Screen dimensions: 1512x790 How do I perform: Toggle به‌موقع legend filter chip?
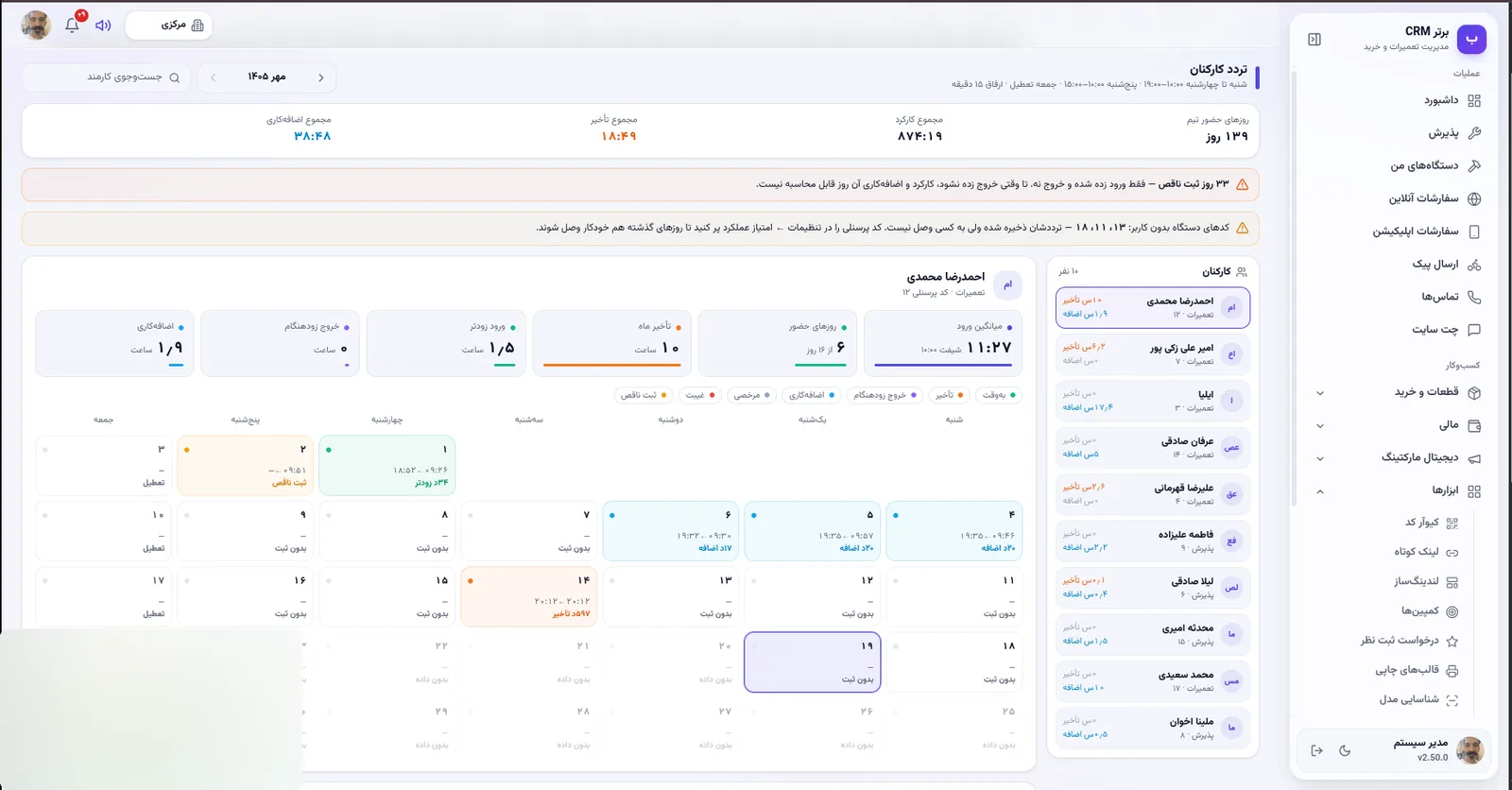[999, 395]
